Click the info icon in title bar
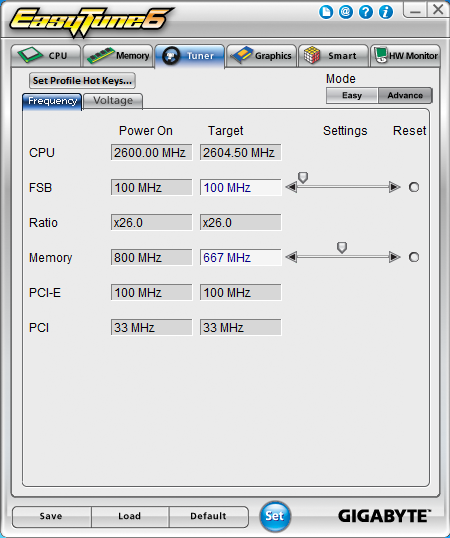Viewport: 450px width, 538px height. [386, 12]
